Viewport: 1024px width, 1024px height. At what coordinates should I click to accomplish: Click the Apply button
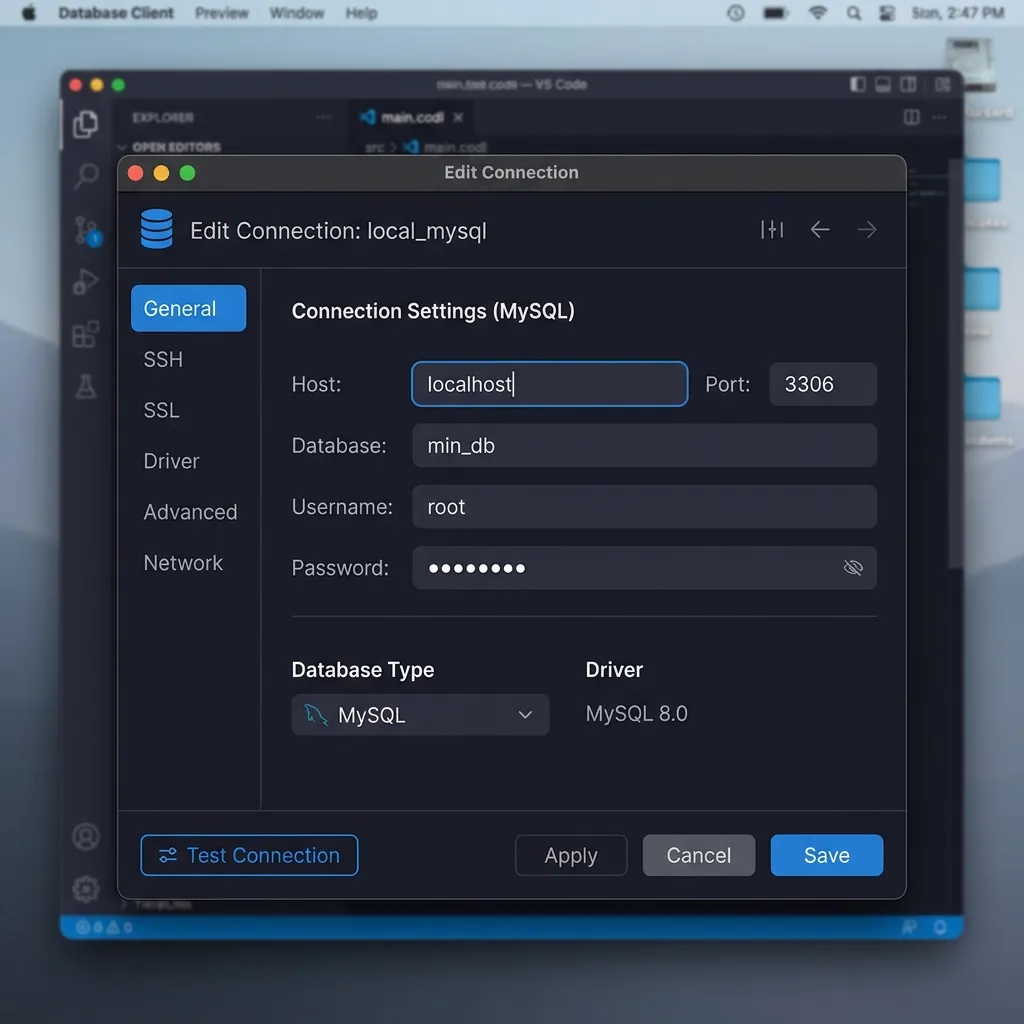571,855
